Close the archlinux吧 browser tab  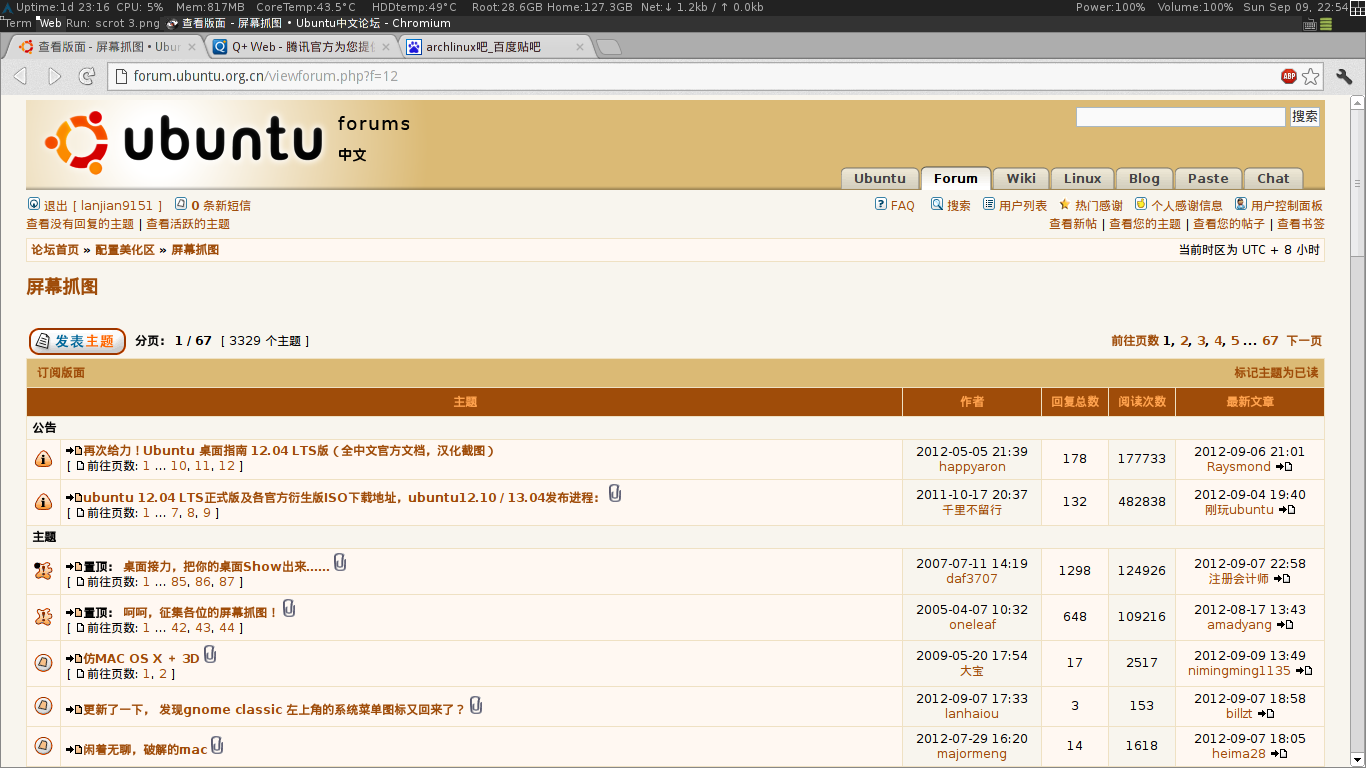(580, 47)
